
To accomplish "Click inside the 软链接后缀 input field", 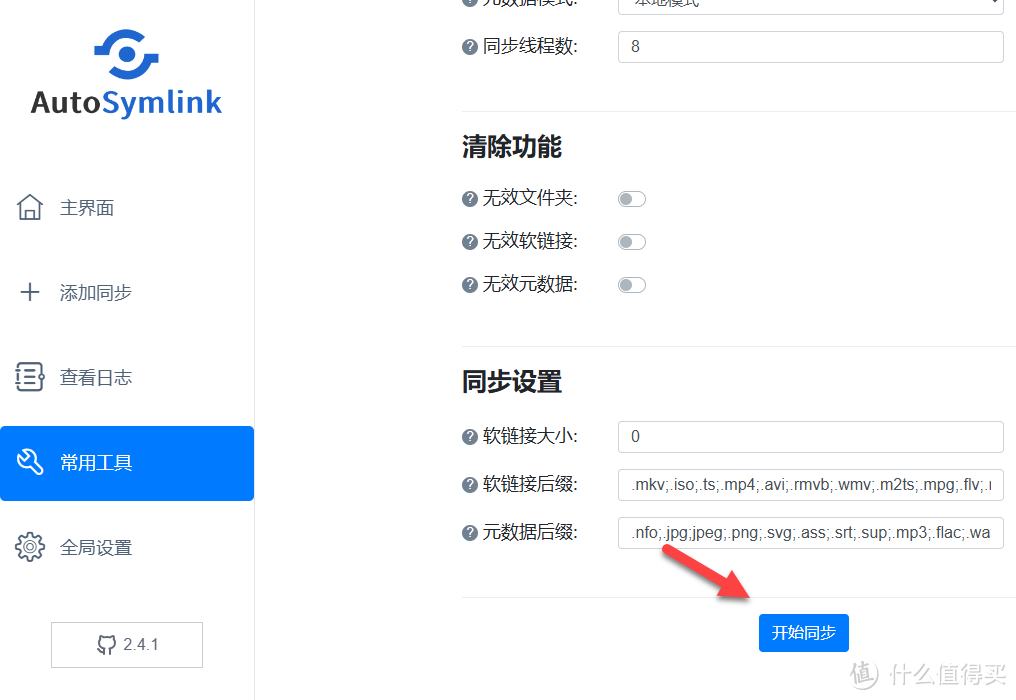I will (810, 484).
